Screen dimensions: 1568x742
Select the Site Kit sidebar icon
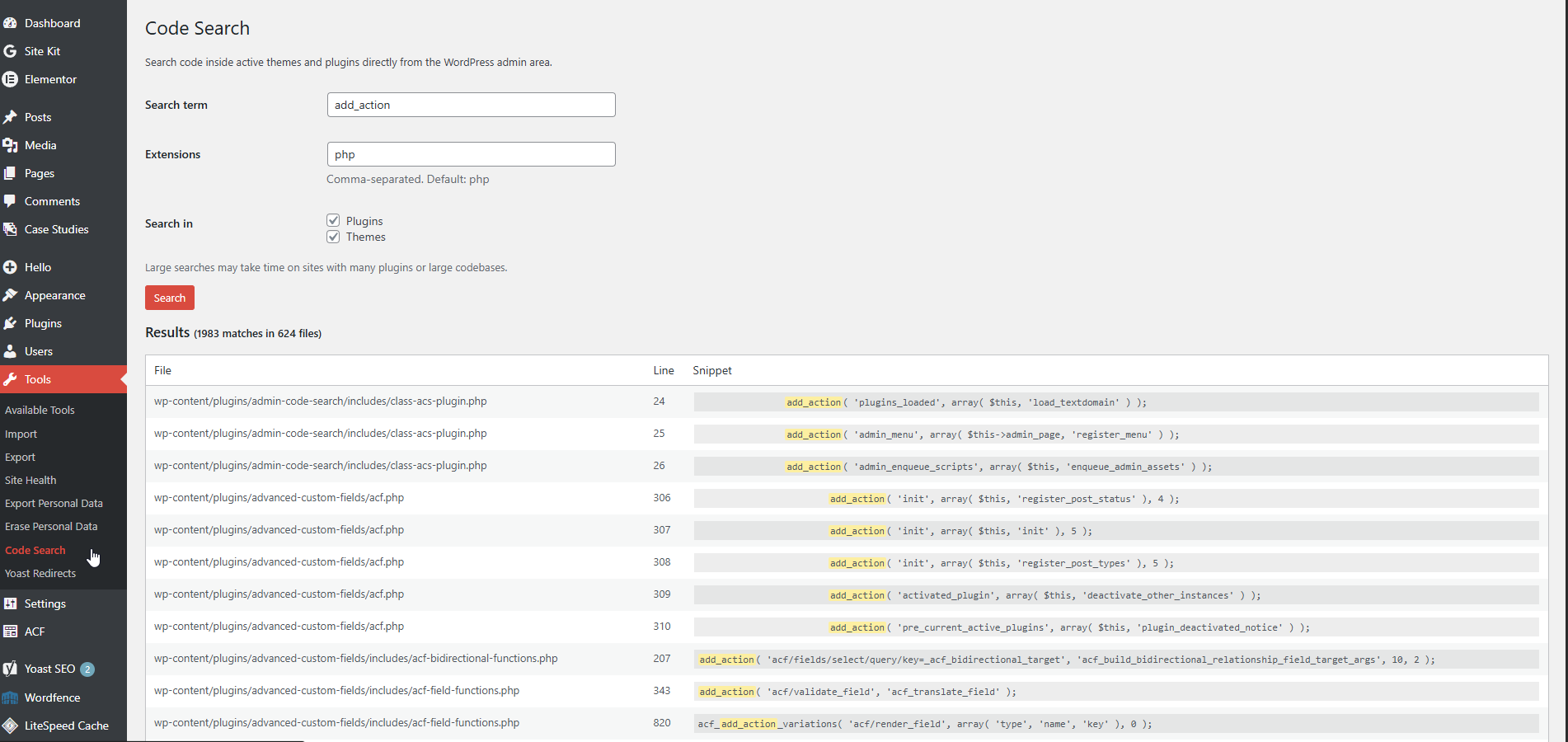pyautogui.click(x=10, y=51)
